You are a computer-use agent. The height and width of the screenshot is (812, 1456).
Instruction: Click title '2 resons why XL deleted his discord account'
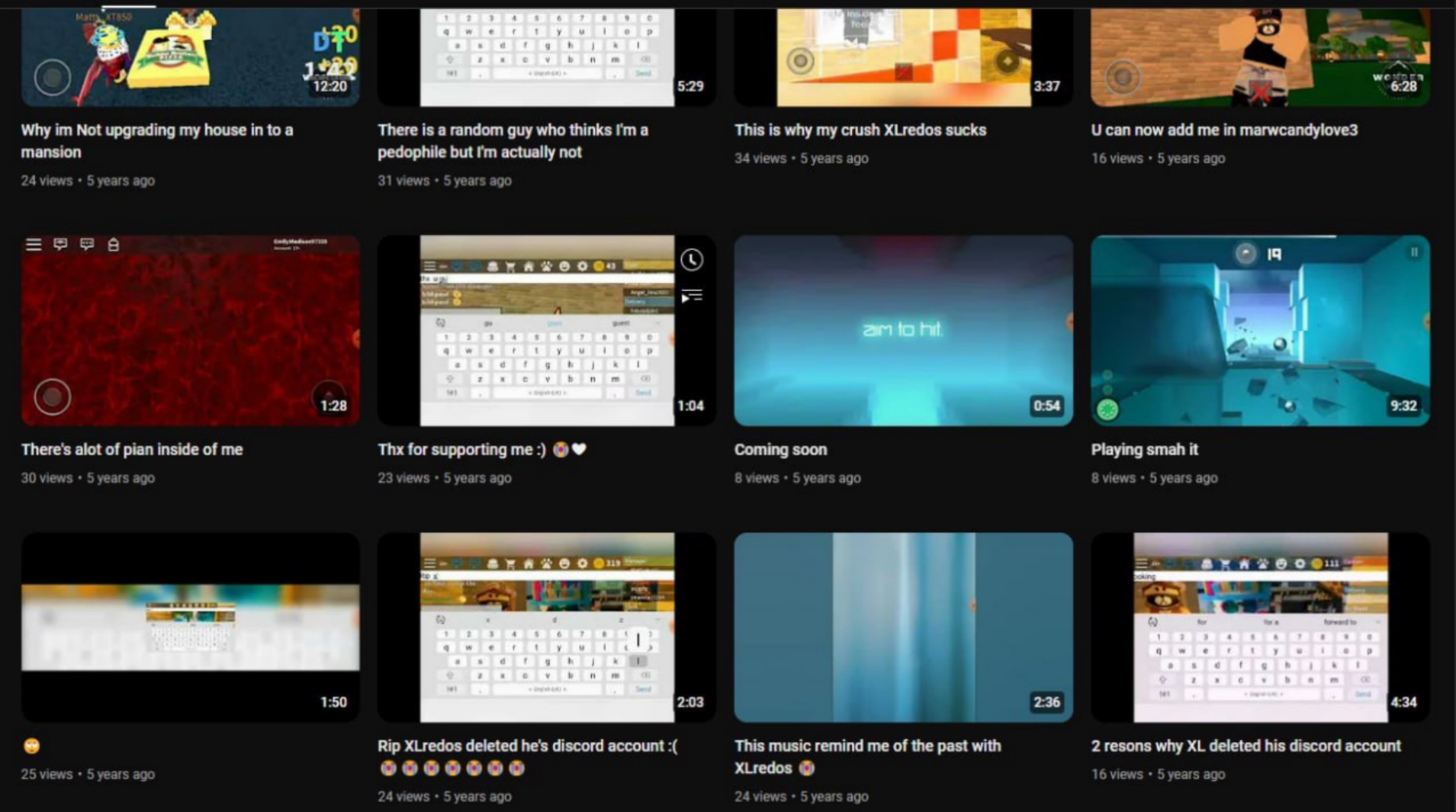tap(1245, 746)
